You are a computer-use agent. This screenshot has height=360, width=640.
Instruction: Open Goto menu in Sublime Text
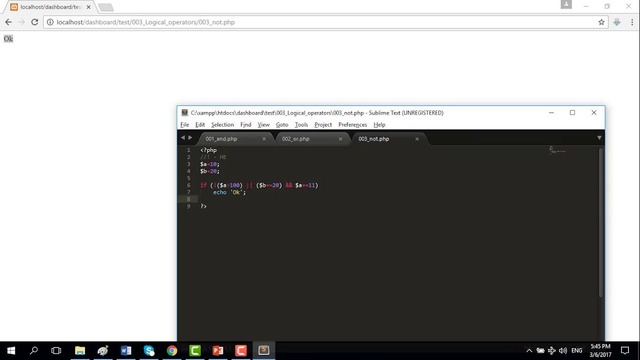pyautogui.click(x=282, y=124)
